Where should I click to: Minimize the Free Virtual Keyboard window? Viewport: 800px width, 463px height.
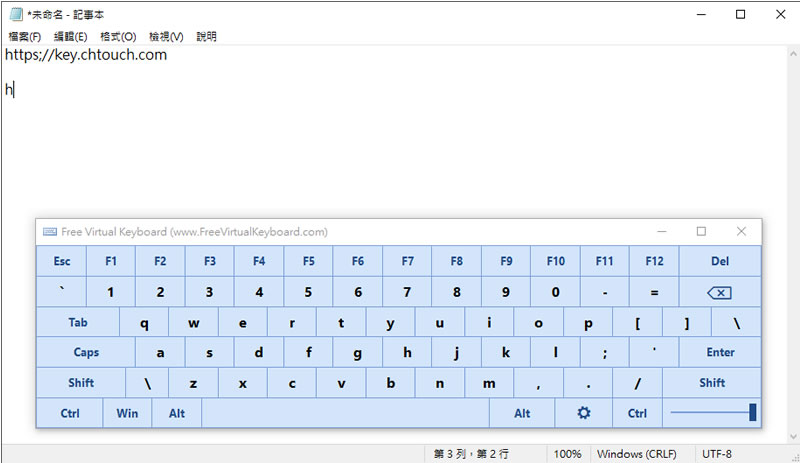coord(662,231)
